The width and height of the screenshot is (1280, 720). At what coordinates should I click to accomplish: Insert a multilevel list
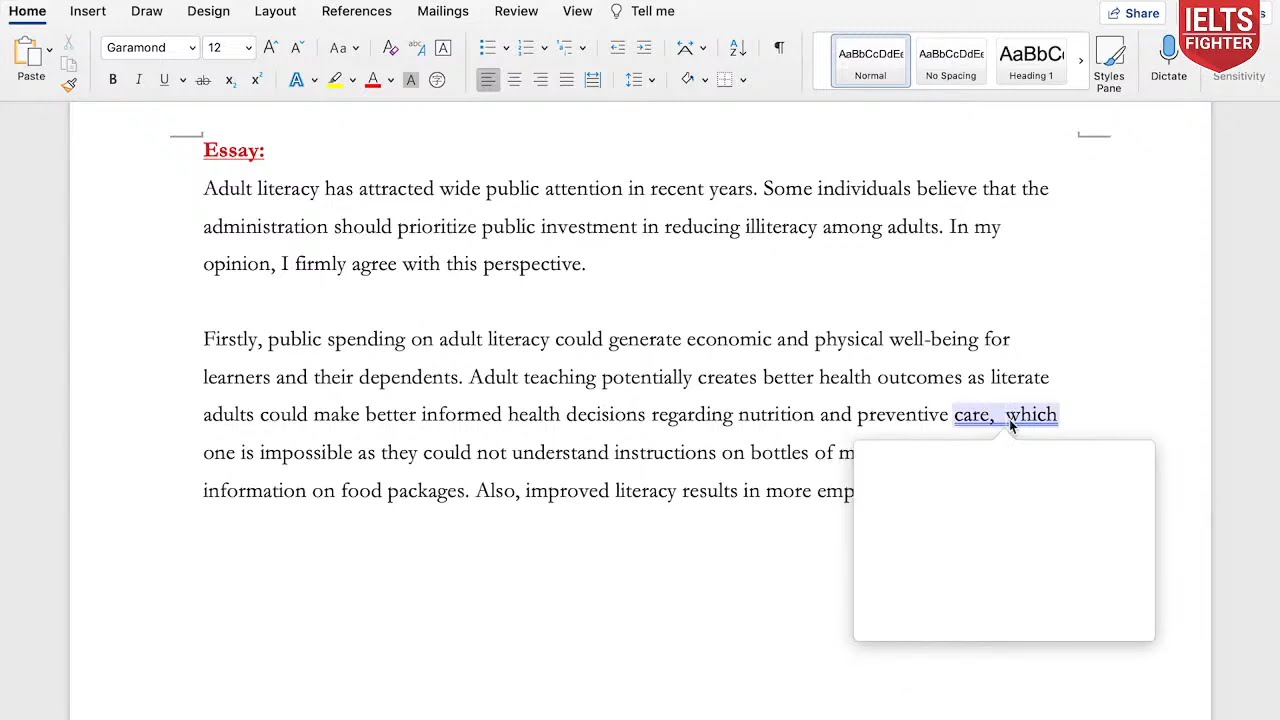click(565, 48)
